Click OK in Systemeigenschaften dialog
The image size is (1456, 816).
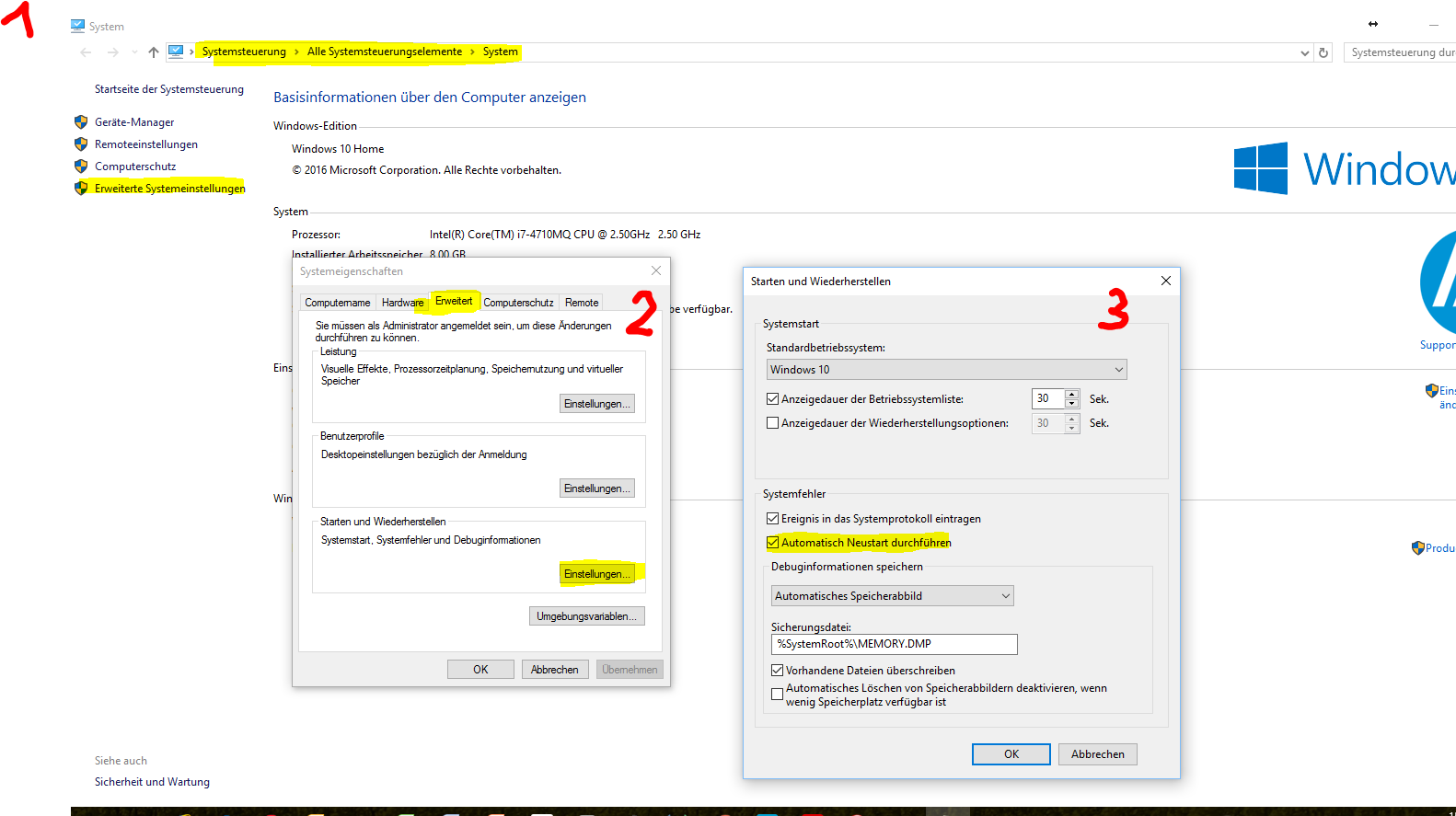coord(480,670)
